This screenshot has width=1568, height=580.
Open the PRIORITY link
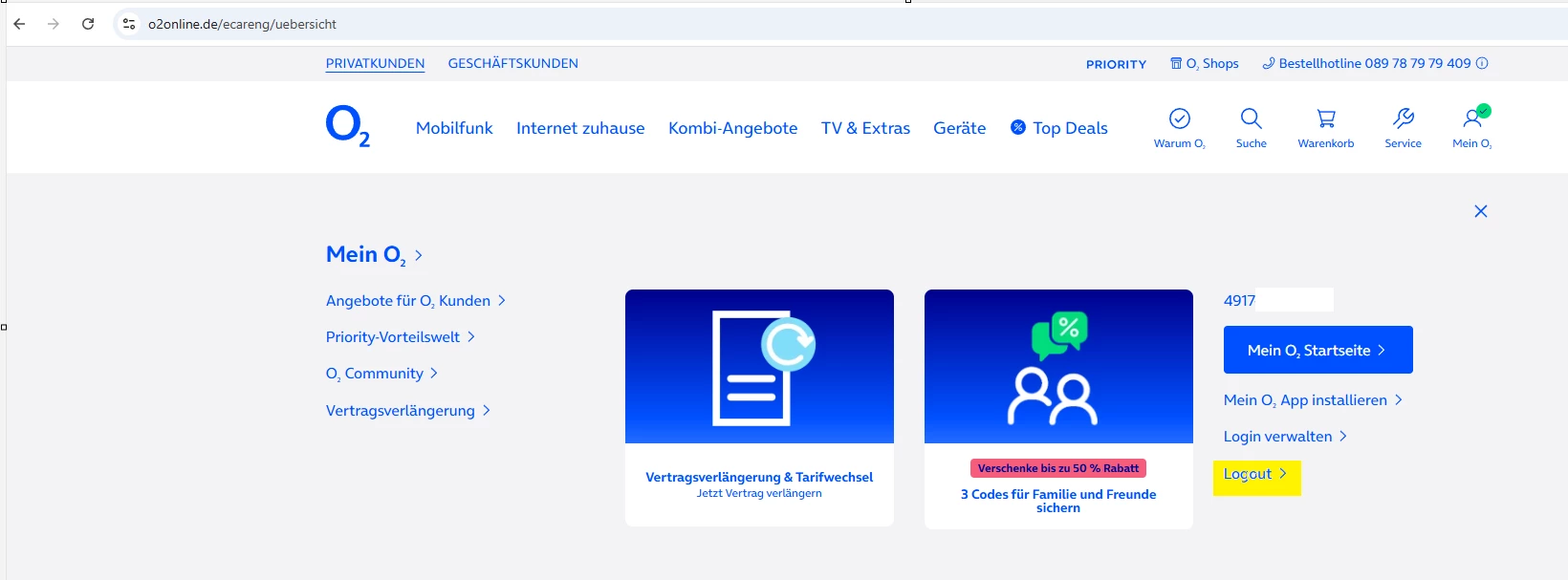pyautogui.click(x=1116, y=64)
